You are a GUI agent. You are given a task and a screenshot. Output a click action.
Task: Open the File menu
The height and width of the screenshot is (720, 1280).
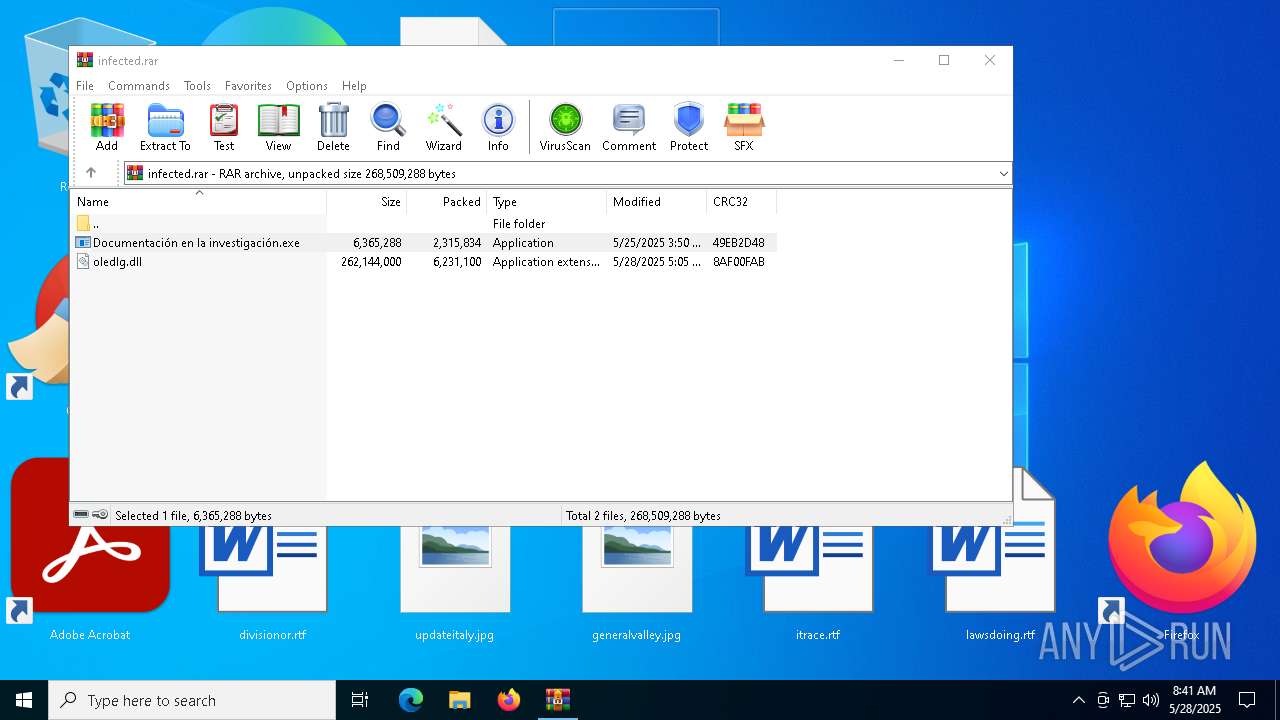click(x=85, y=86)
